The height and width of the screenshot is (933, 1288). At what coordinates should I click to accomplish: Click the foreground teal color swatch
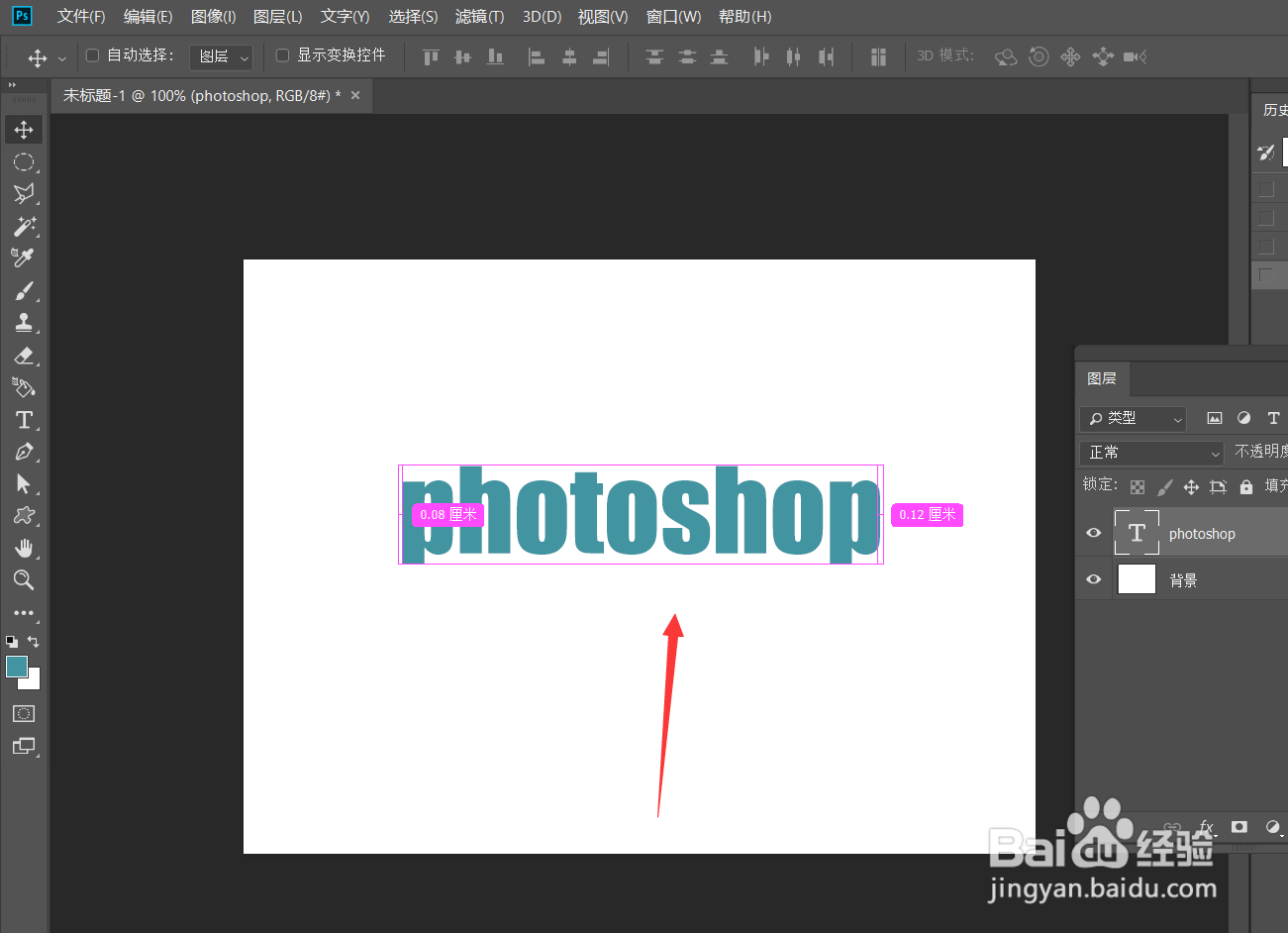tap(17, 667)
